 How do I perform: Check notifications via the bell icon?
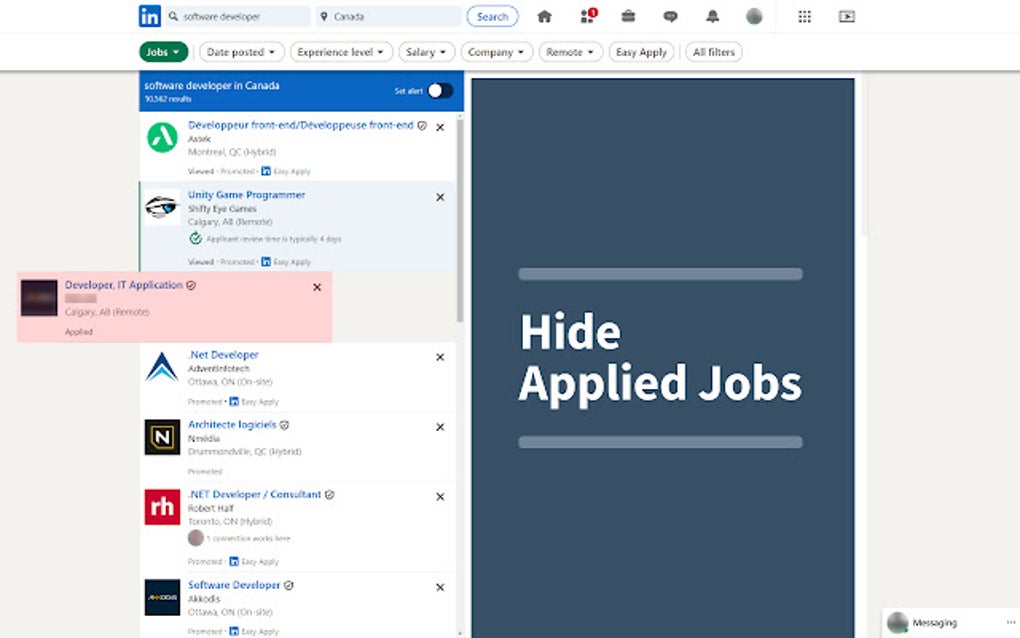point(712,16)
